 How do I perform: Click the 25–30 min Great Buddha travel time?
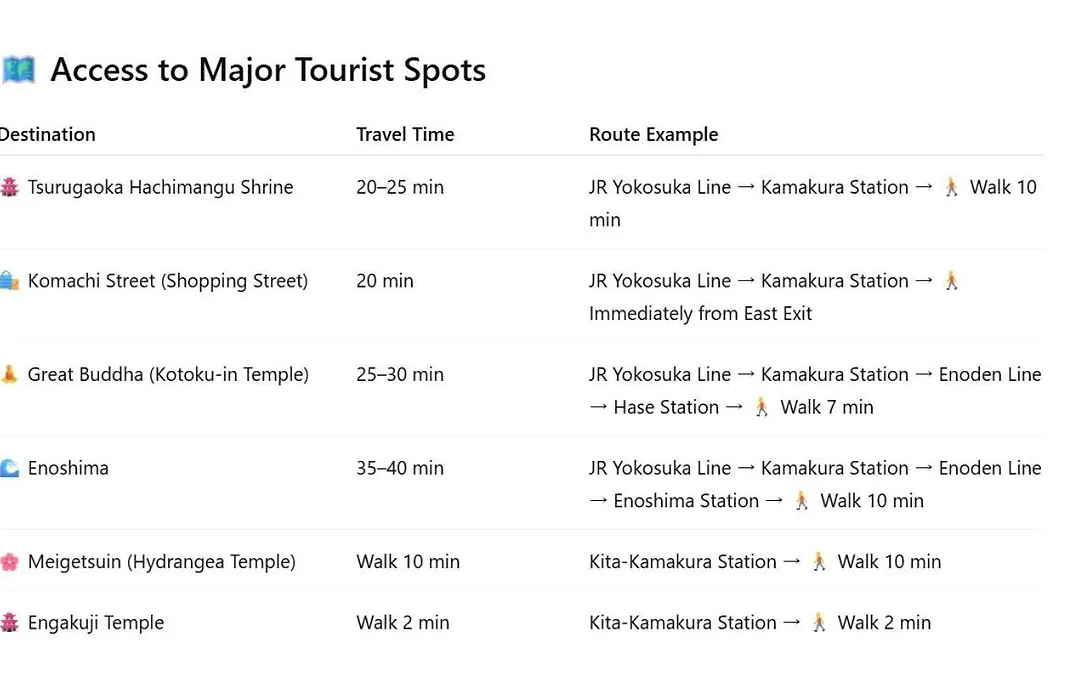pyautogui.click(x=400, y=374)
